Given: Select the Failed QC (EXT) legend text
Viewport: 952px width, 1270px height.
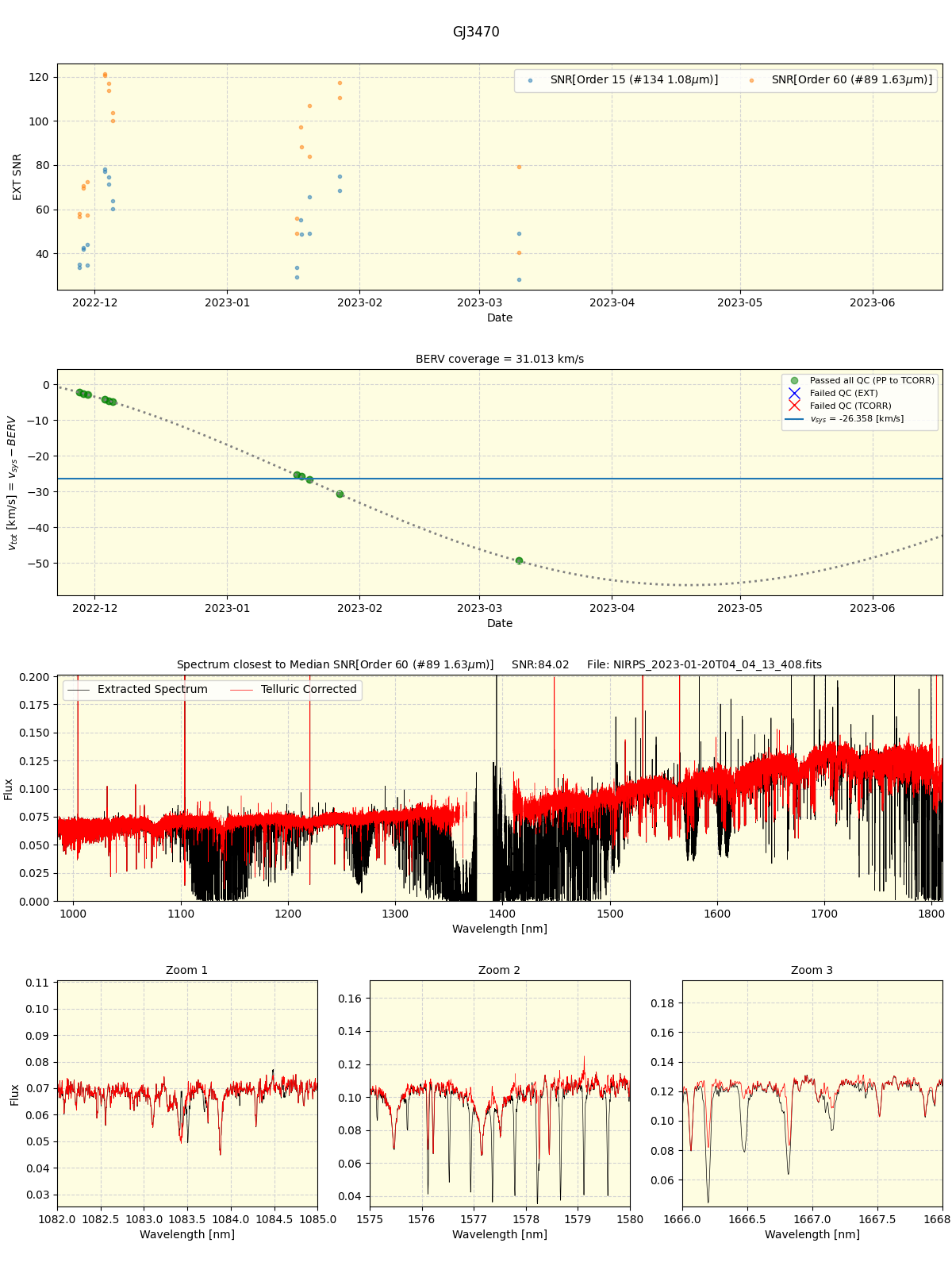Looking at the screenshot, I should 844,394.
